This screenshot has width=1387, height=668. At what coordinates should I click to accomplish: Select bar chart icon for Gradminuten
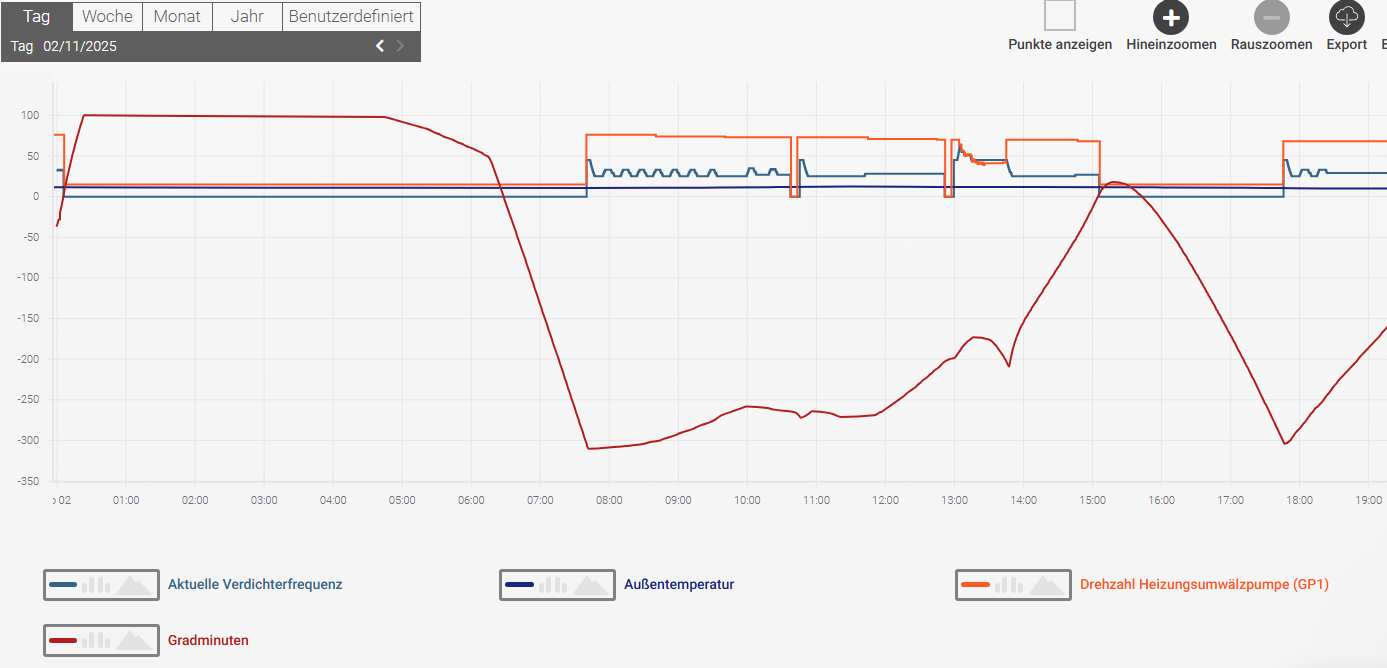[x=95, y=641]
